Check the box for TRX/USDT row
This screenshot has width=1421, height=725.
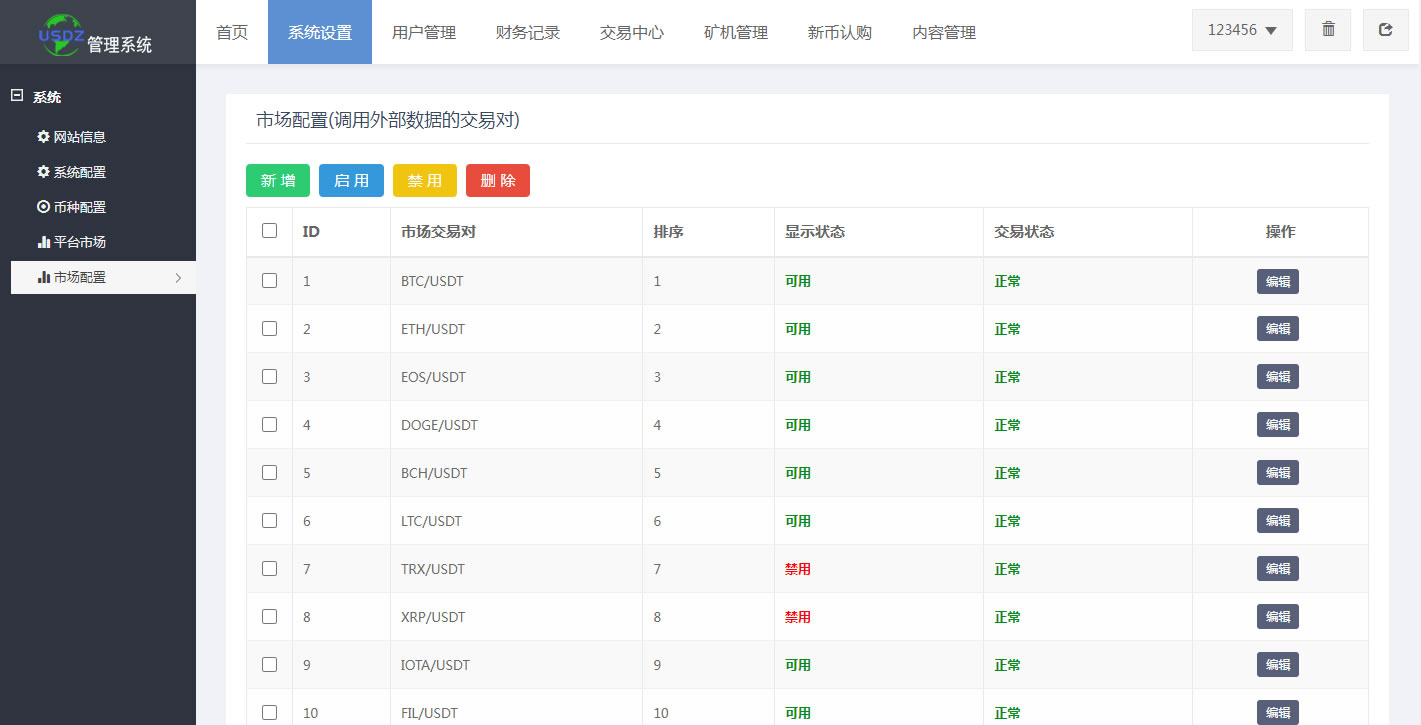click(269, 569)
